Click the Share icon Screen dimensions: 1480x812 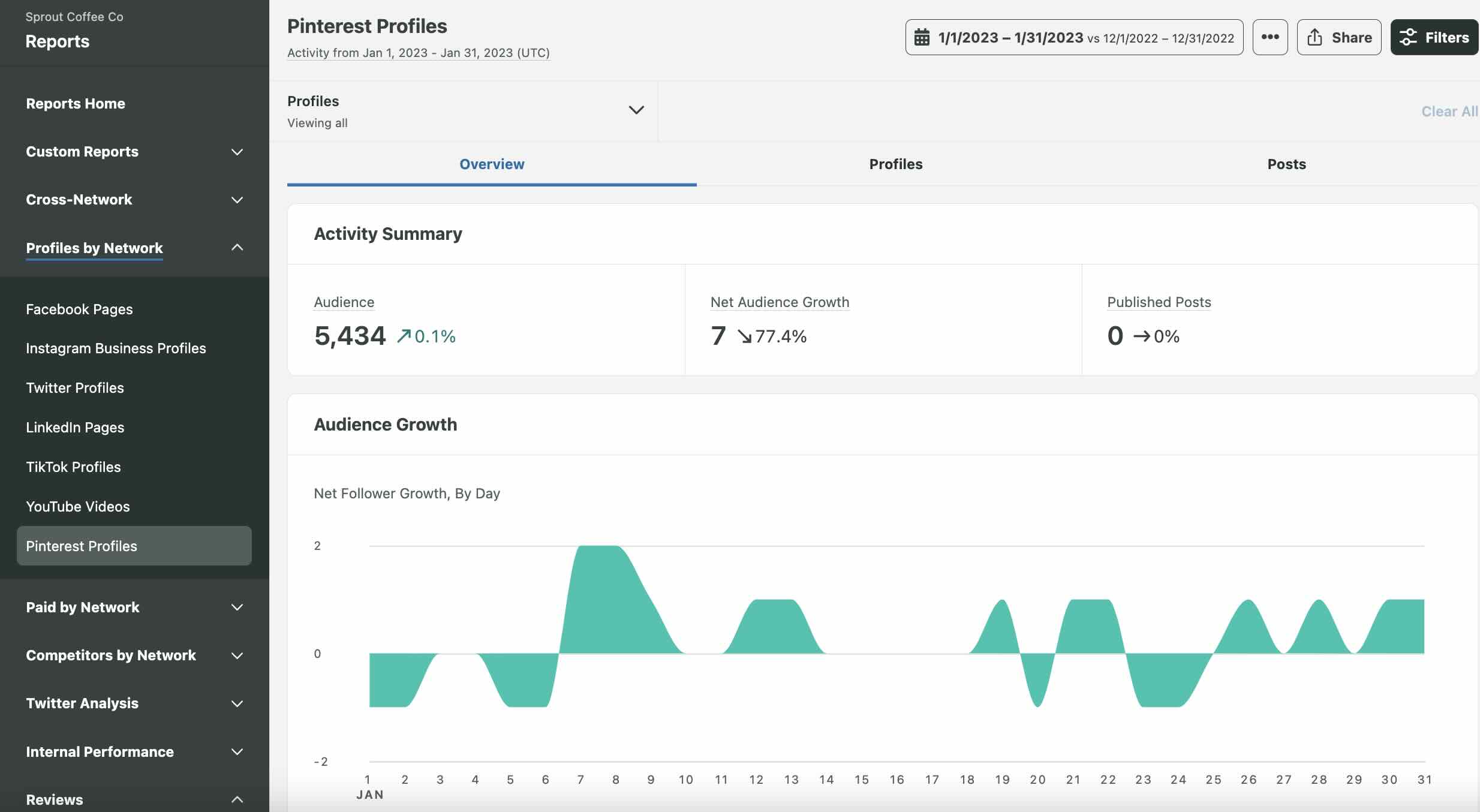(x=1315, y=37)
